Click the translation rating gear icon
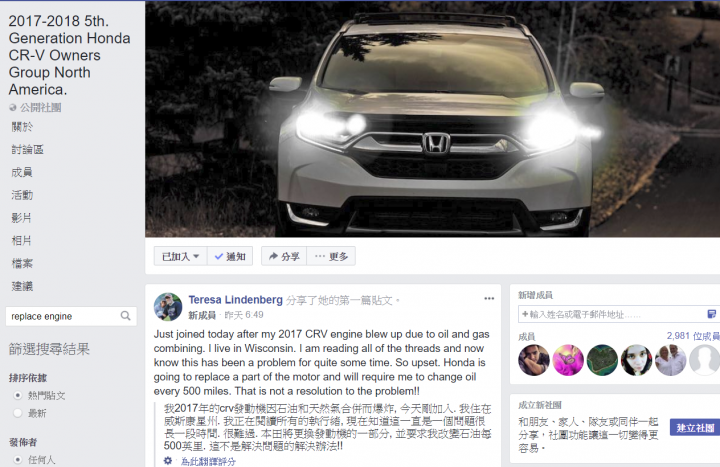 tap(168, 461)
